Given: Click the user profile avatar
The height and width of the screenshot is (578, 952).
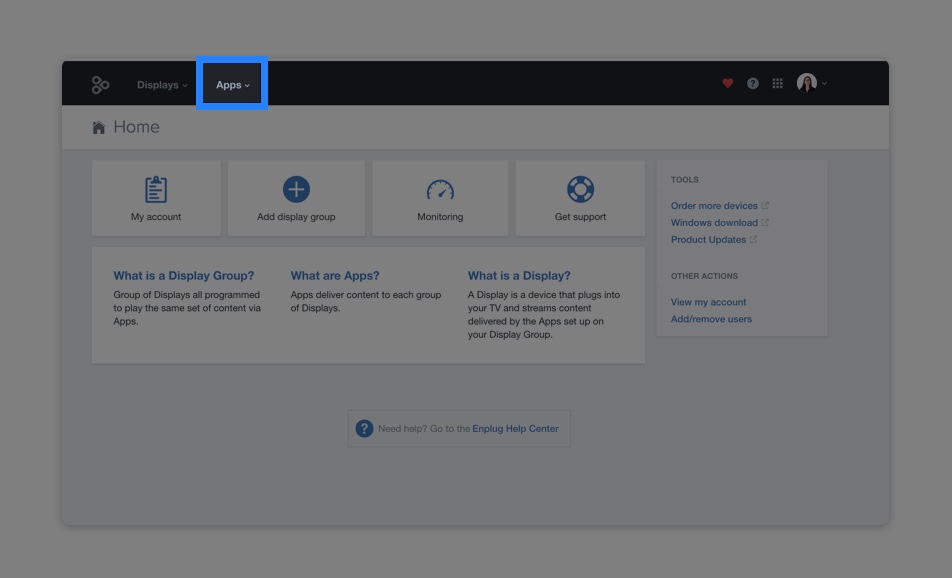Looking at the screenshot, I should (807, 83).
